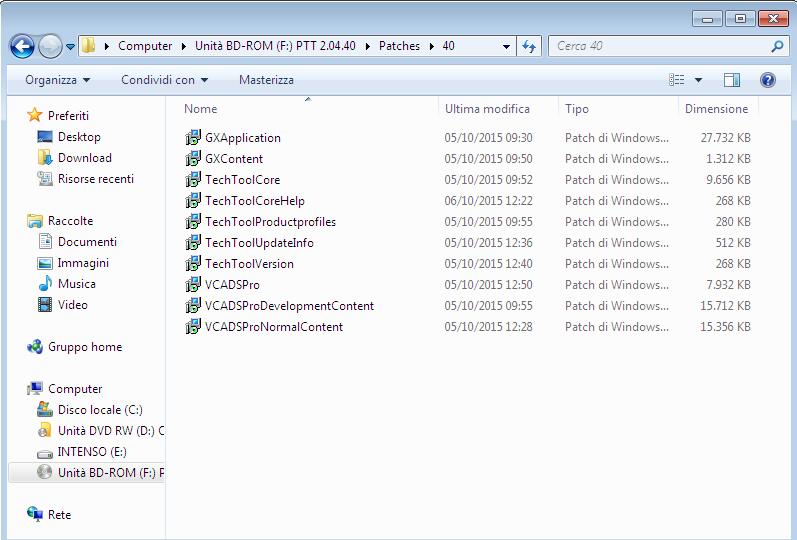Open the Help question mark icon
This screenshot has height=540, width=797.
coord(768,80)
